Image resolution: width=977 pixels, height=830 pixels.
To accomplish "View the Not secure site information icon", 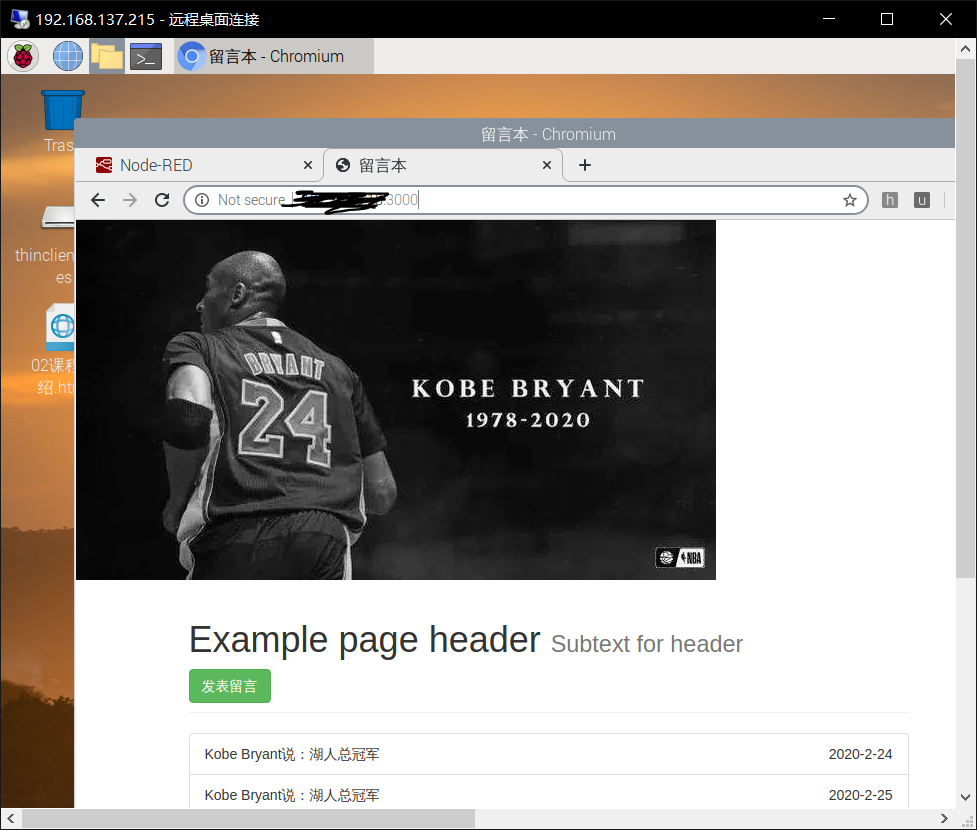I will click(x=202, y=200).
